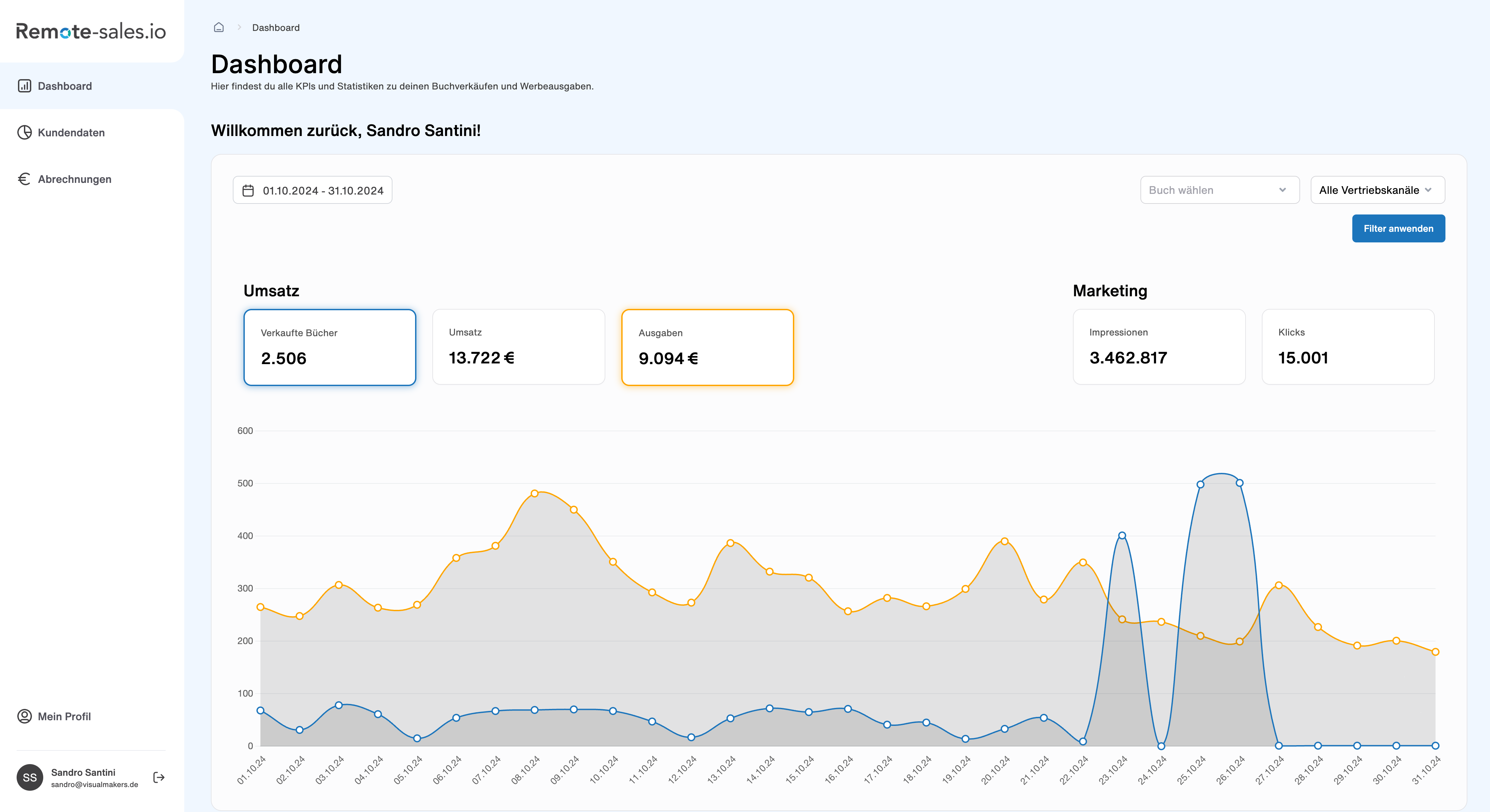The width and height of the screenshot is (1490, 812).
Task: Click the euro icon beside Abrechnungen
Action: (x=24, y=179)
